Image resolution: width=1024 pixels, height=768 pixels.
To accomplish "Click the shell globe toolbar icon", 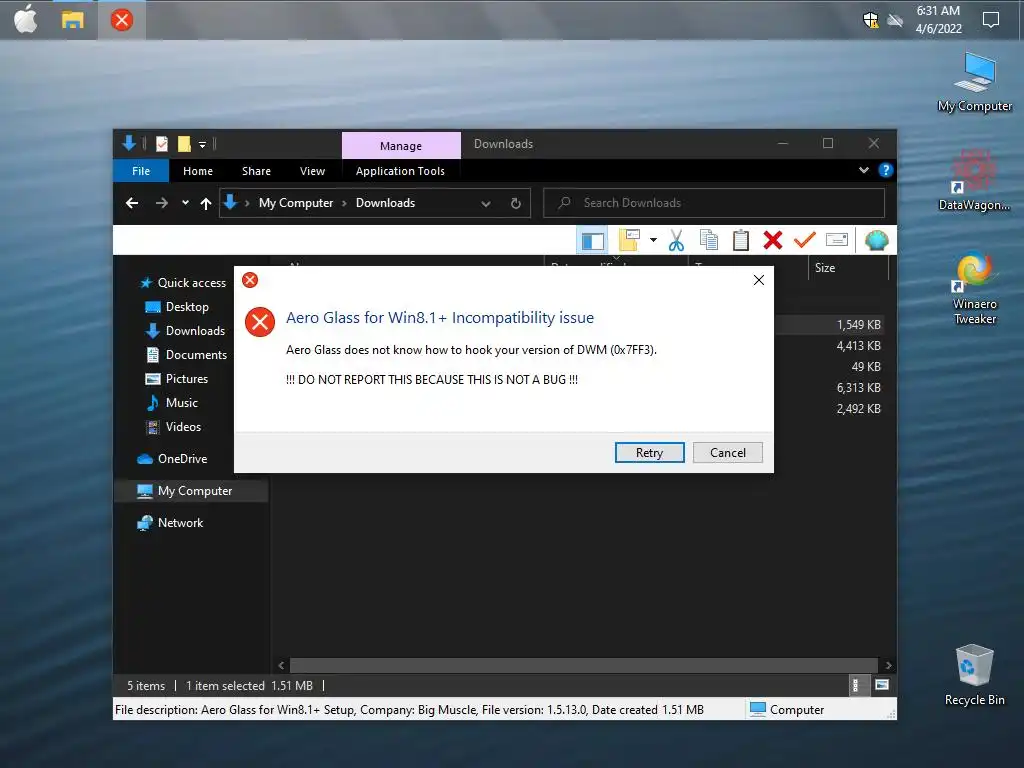I will 876,240.
